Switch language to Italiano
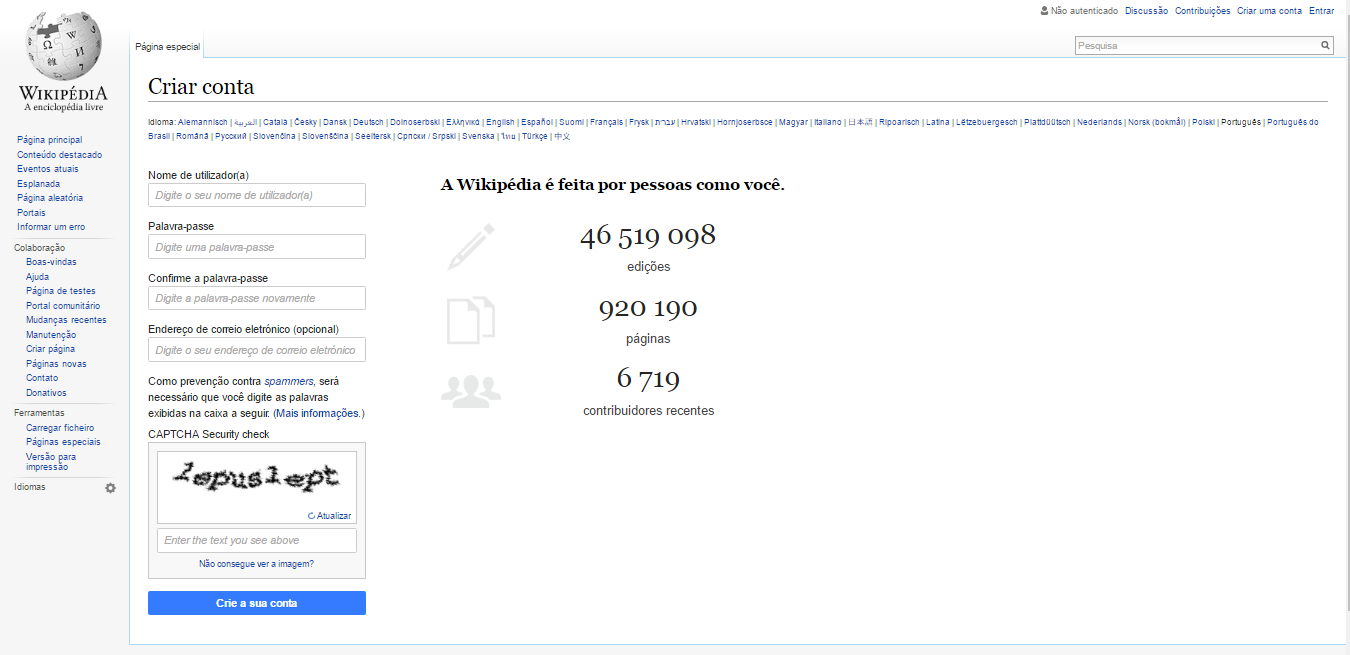This screenshot has height=655, width=1350. (827, 122)
